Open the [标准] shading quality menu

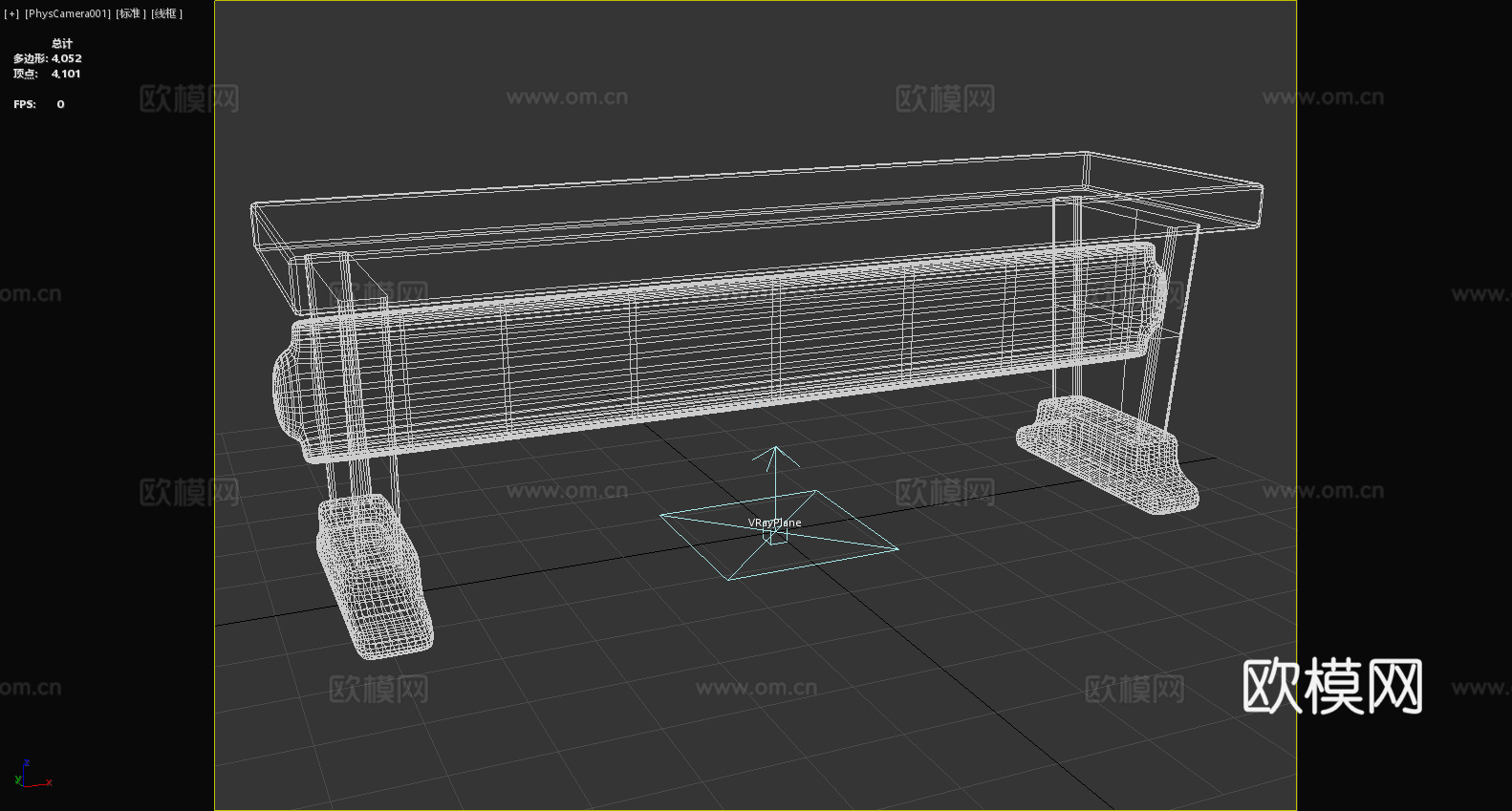[x=132, y=13]
